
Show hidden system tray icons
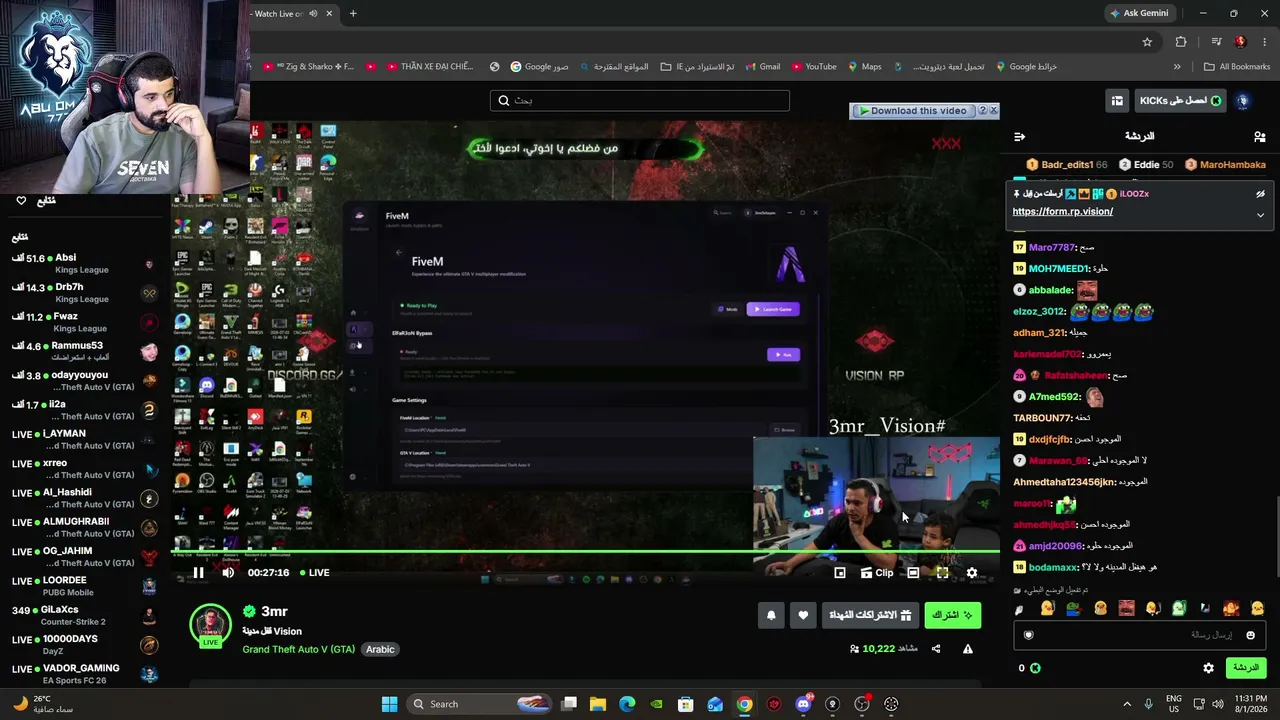click(x=1127, y=704)
